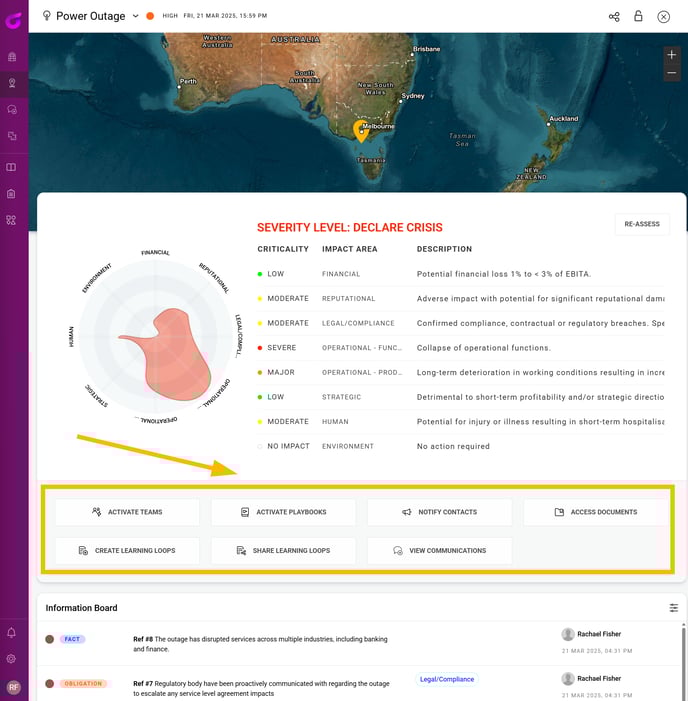Click the Activate Playbooks button
The width and height of the screenshot is (688, 701).
point(283,512)
